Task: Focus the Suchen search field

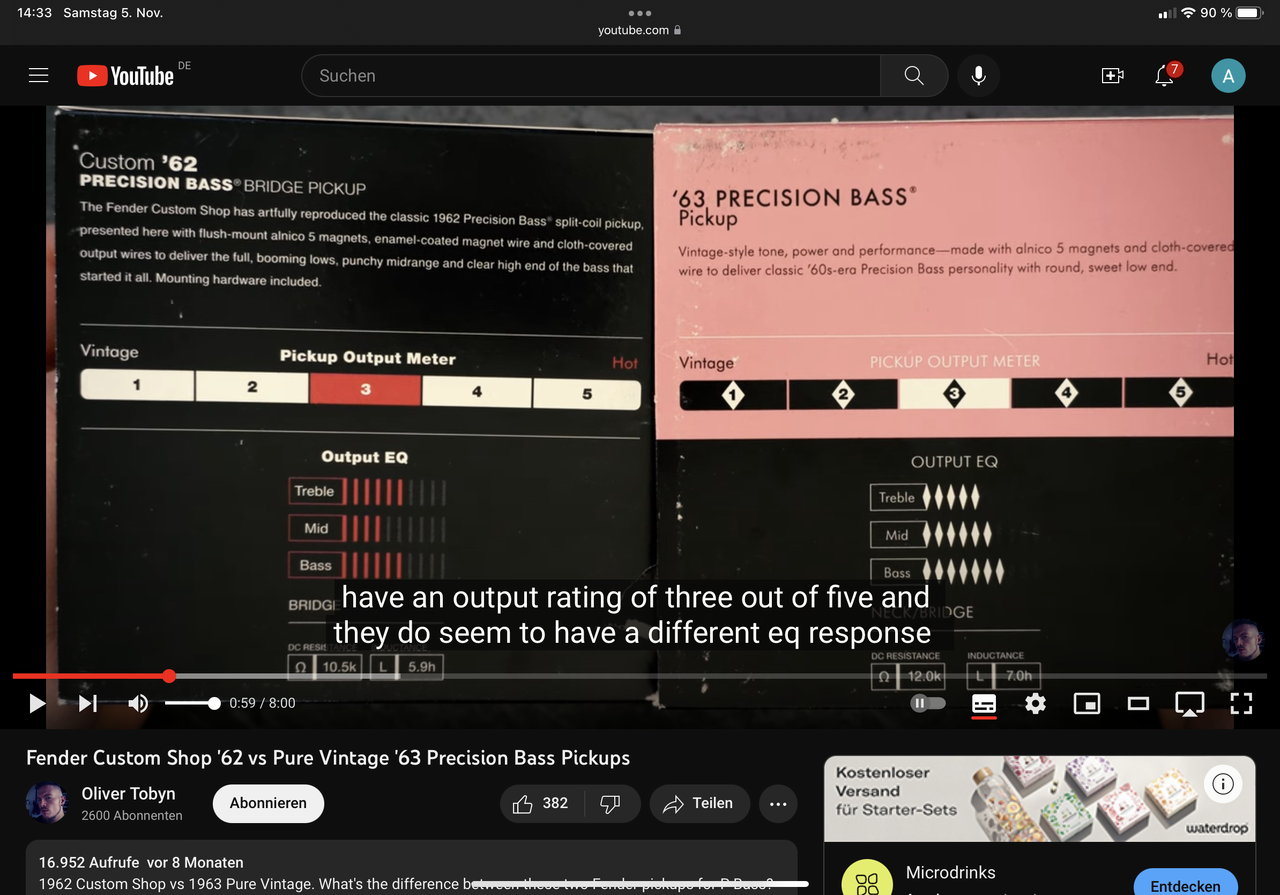Action: coord(591,76)
